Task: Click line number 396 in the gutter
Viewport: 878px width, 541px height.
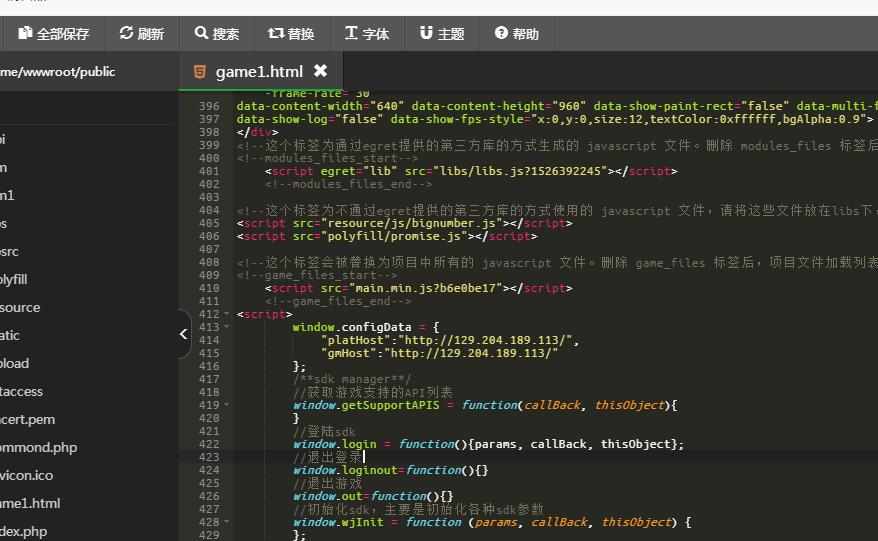Action: pyautogui.click(x=209, y=106)
